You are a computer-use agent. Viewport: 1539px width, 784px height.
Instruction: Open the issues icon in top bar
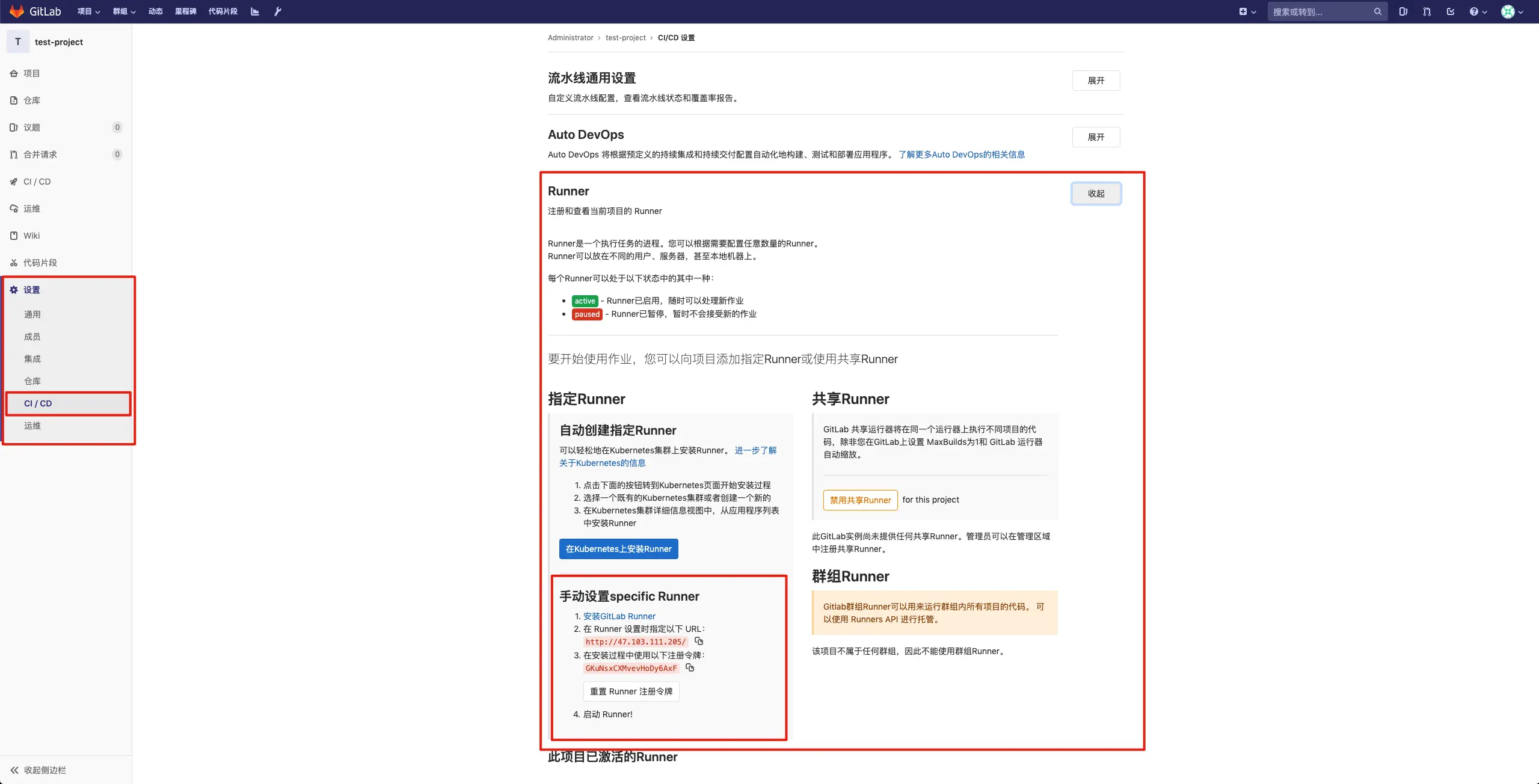click(x=1403, y=11)
